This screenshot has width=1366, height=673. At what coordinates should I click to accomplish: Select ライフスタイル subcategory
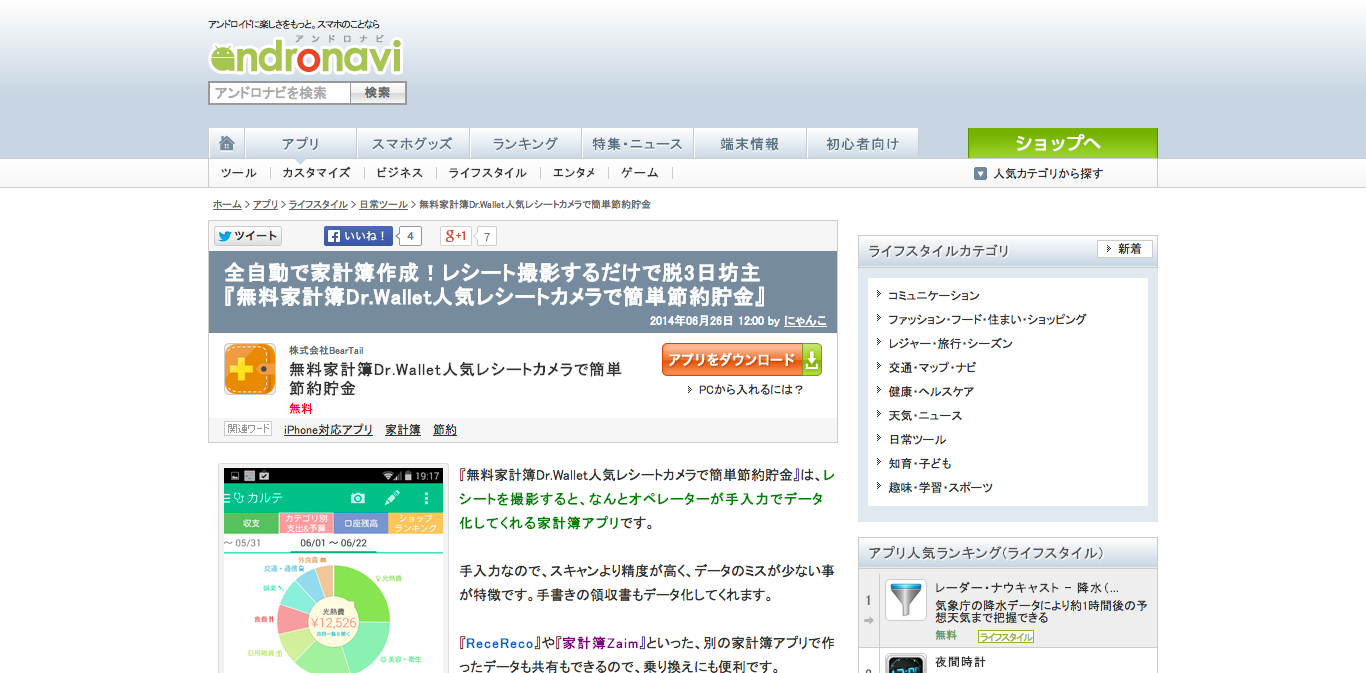coord(487,173)
